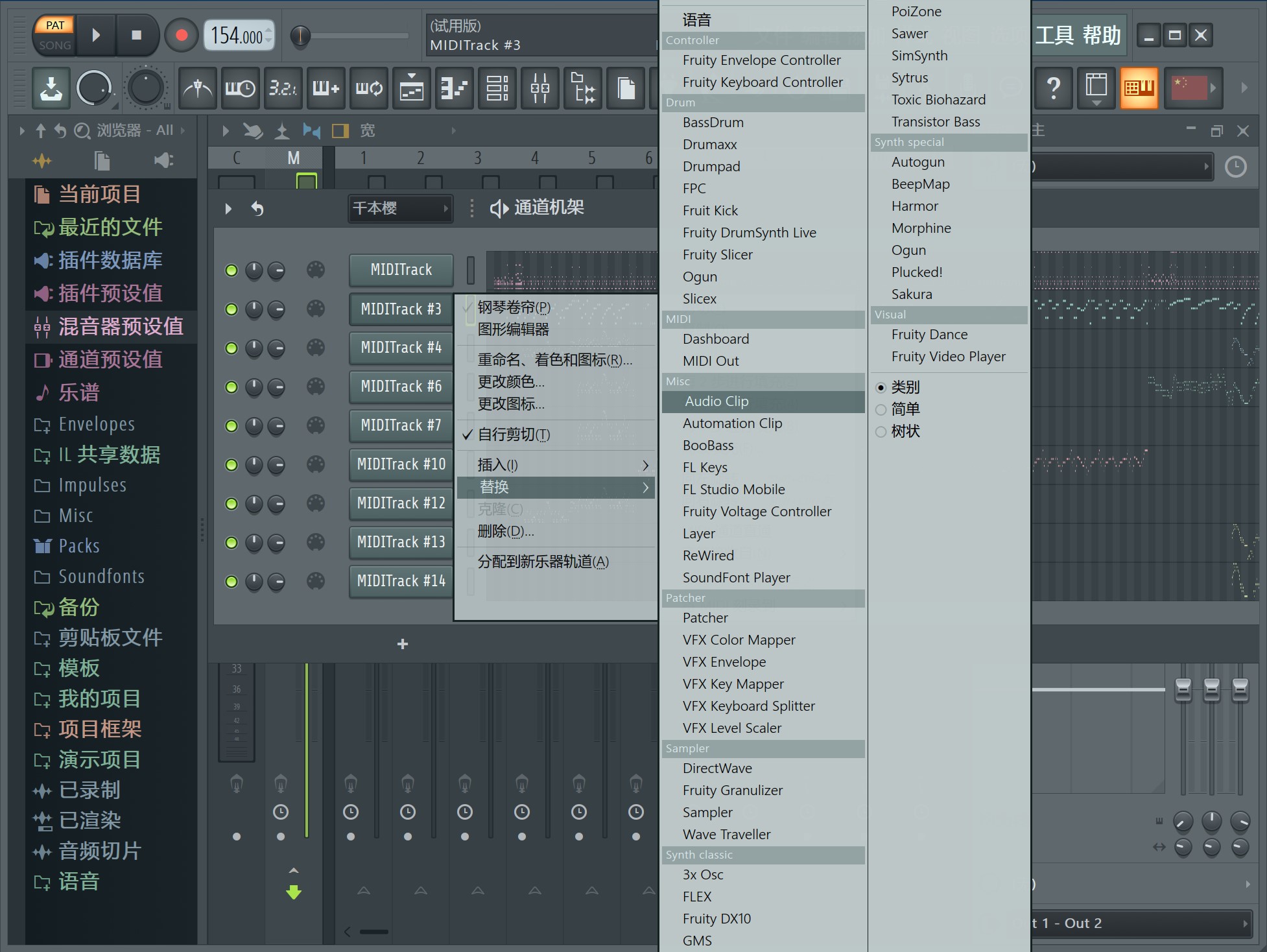Mute the MIDITrack #10 channel LED
The image size is (1267, 952).
(x=231, y=465)
